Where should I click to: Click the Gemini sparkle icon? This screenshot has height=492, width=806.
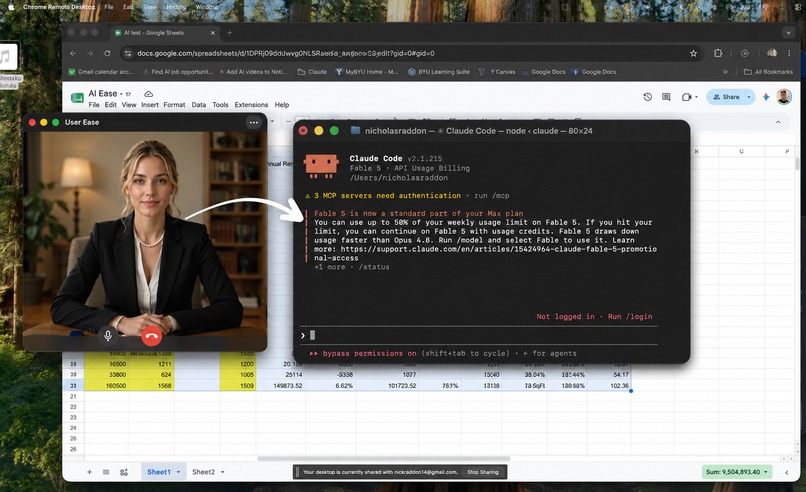click(x=766, y=97)
